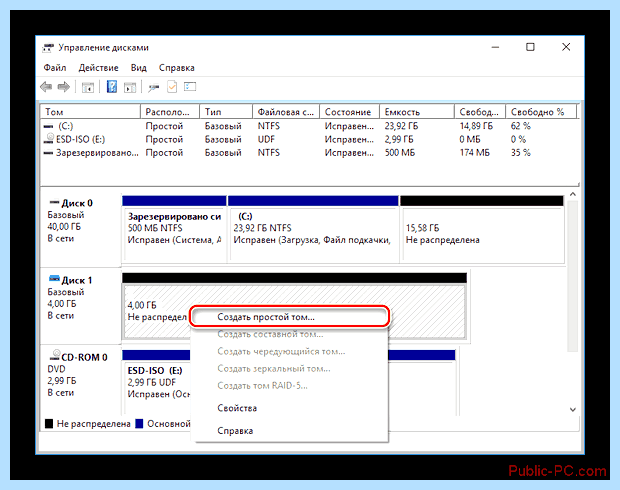Sort by the Файловая с... column header
The height and width of the screenshot is (490, 620).
click(286, 112)
